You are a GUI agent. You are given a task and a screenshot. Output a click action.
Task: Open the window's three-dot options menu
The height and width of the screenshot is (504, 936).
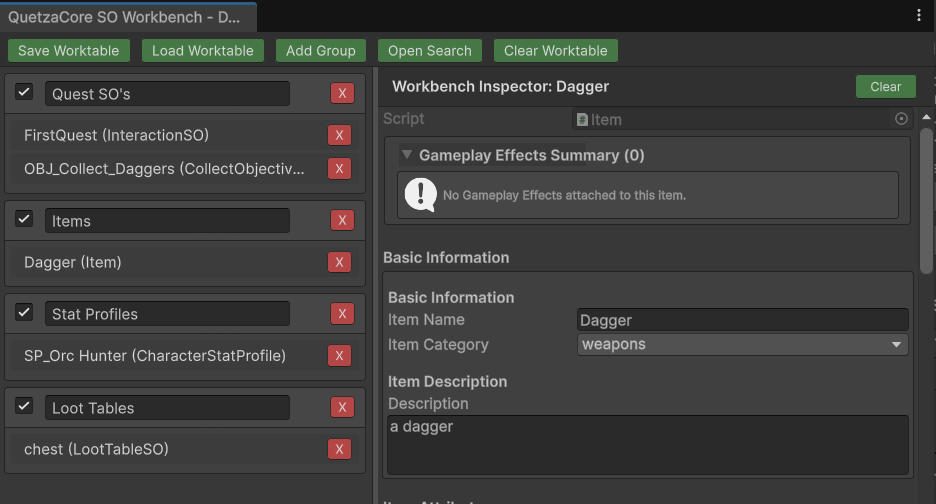(919, 15)
